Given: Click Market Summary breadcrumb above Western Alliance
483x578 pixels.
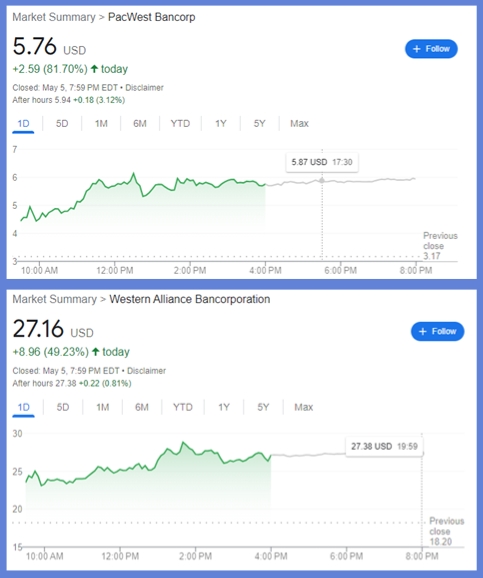Looking at the screenshot, I should (55, 299).
